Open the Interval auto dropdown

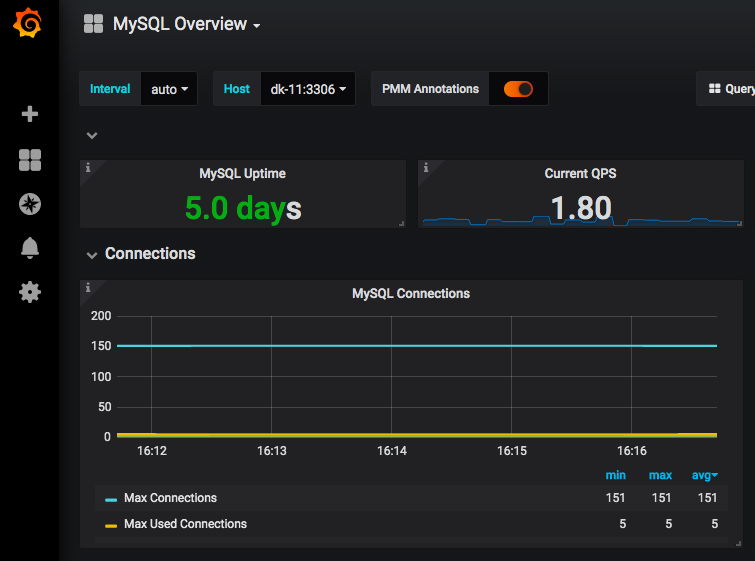click(x=169, y=89)
